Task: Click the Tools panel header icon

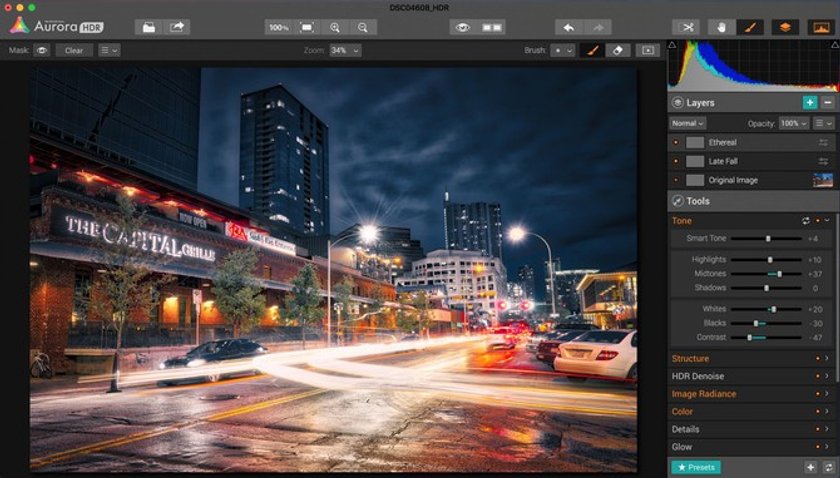Action: tap(678, 201)
